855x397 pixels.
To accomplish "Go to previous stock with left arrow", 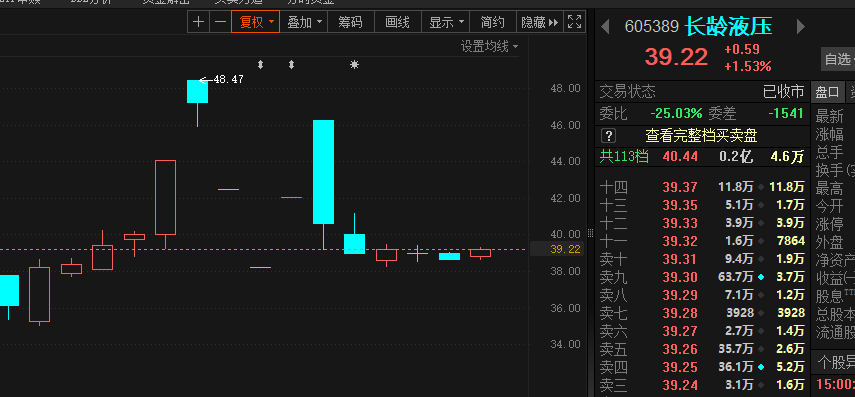I will click(x=605, y=26).
